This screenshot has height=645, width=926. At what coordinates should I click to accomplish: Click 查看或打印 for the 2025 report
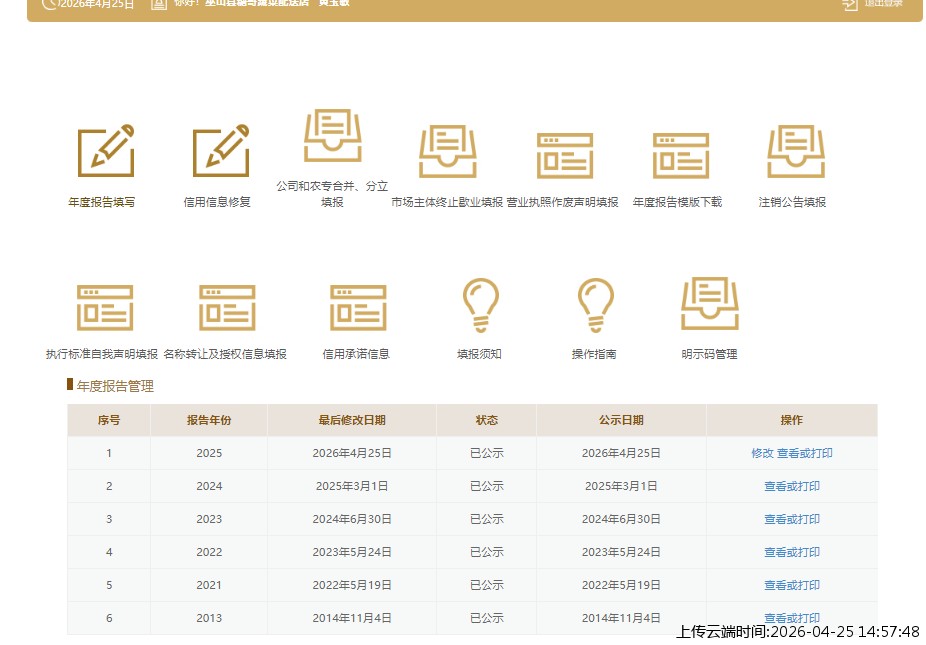pos(805,453)
